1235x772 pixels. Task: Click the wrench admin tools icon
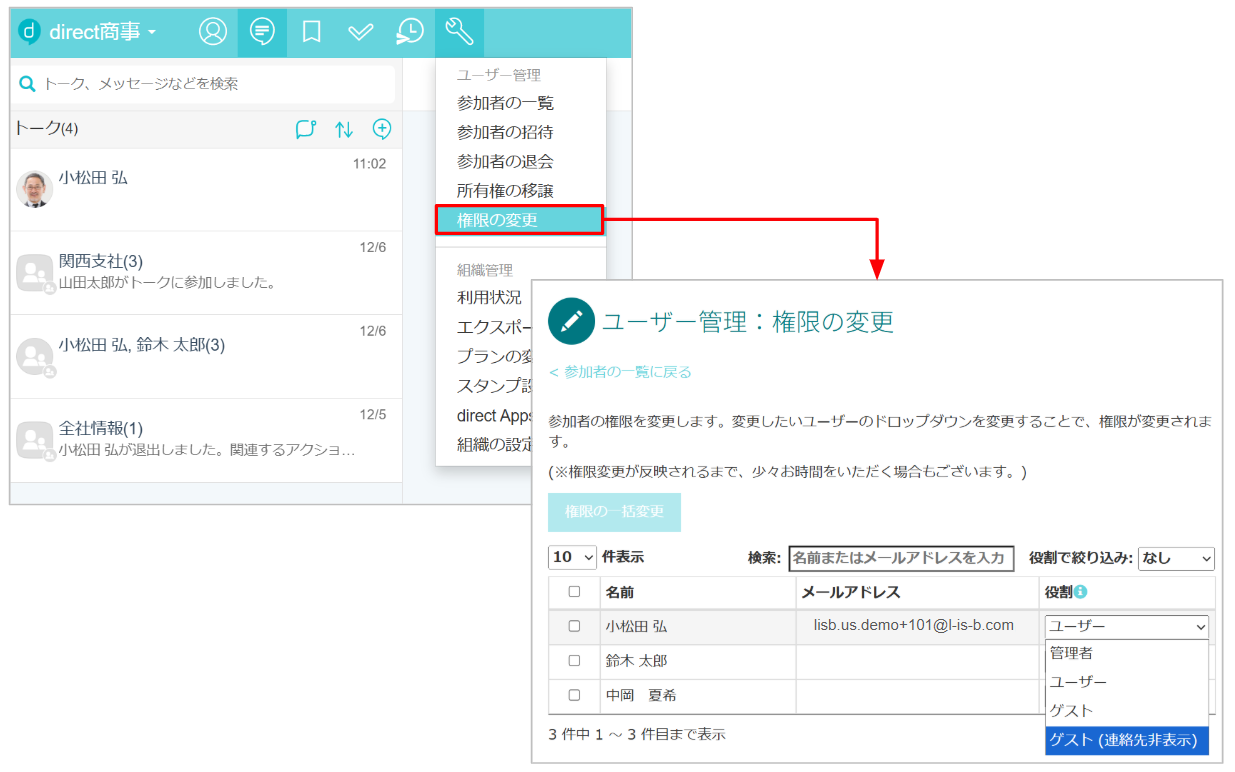(x=459, y=32)
